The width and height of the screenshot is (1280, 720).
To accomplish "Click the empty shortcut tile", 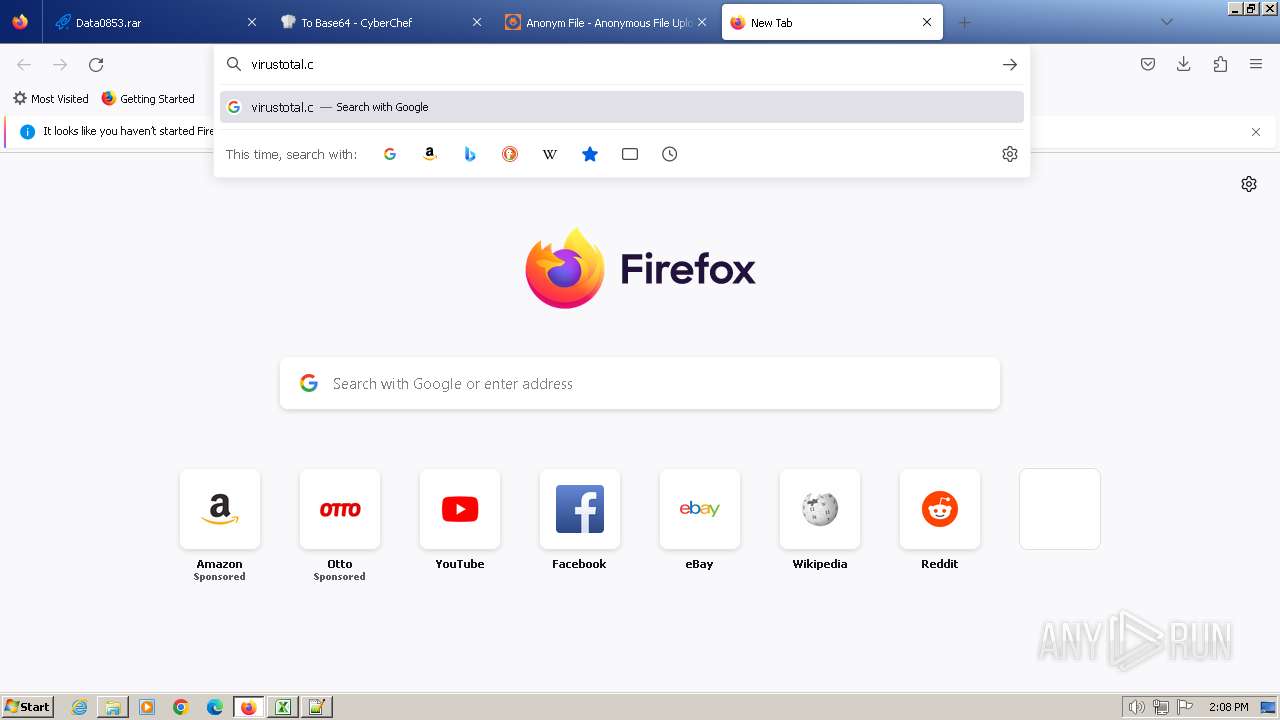I will [x=1060, y=509].
